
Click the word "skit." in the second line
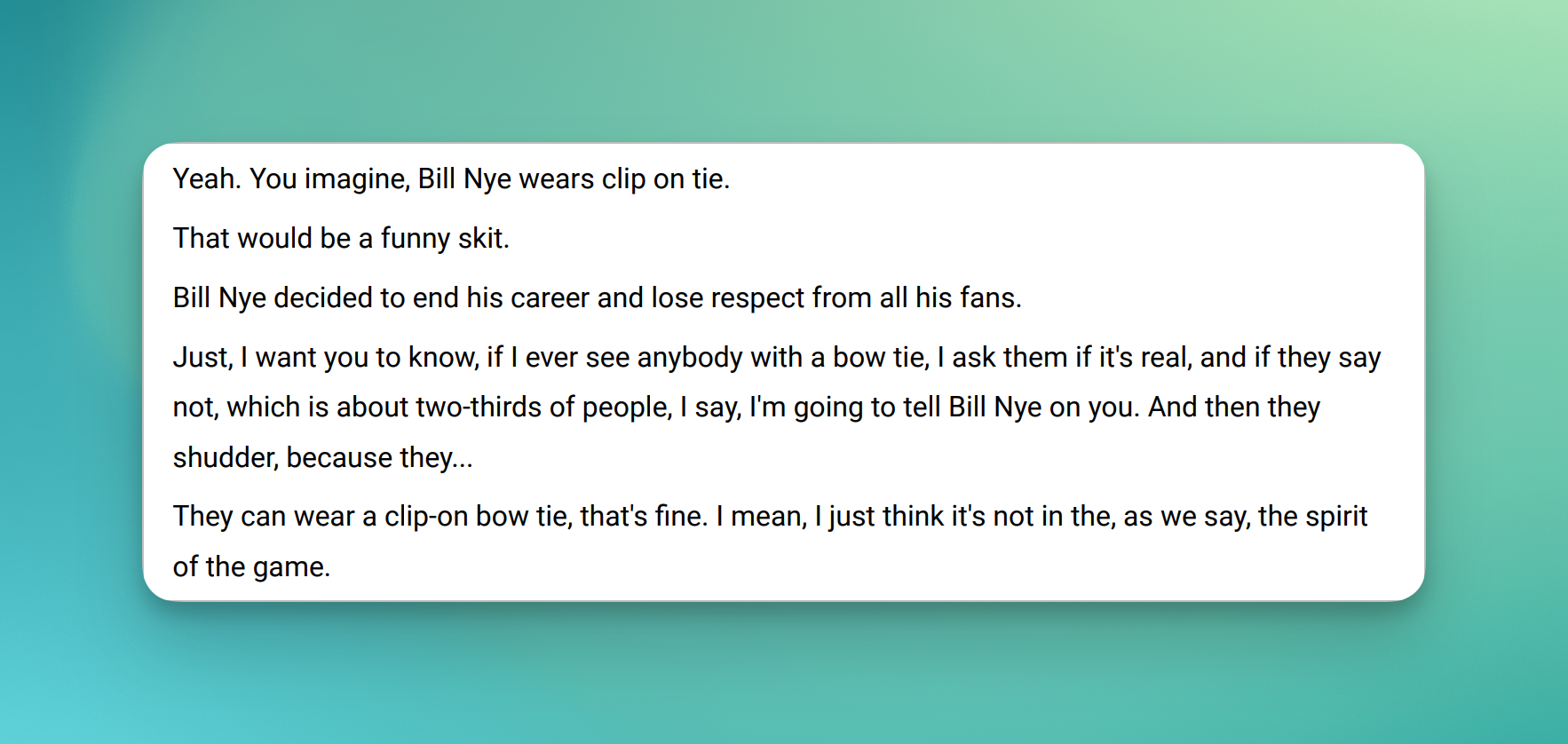483,239
